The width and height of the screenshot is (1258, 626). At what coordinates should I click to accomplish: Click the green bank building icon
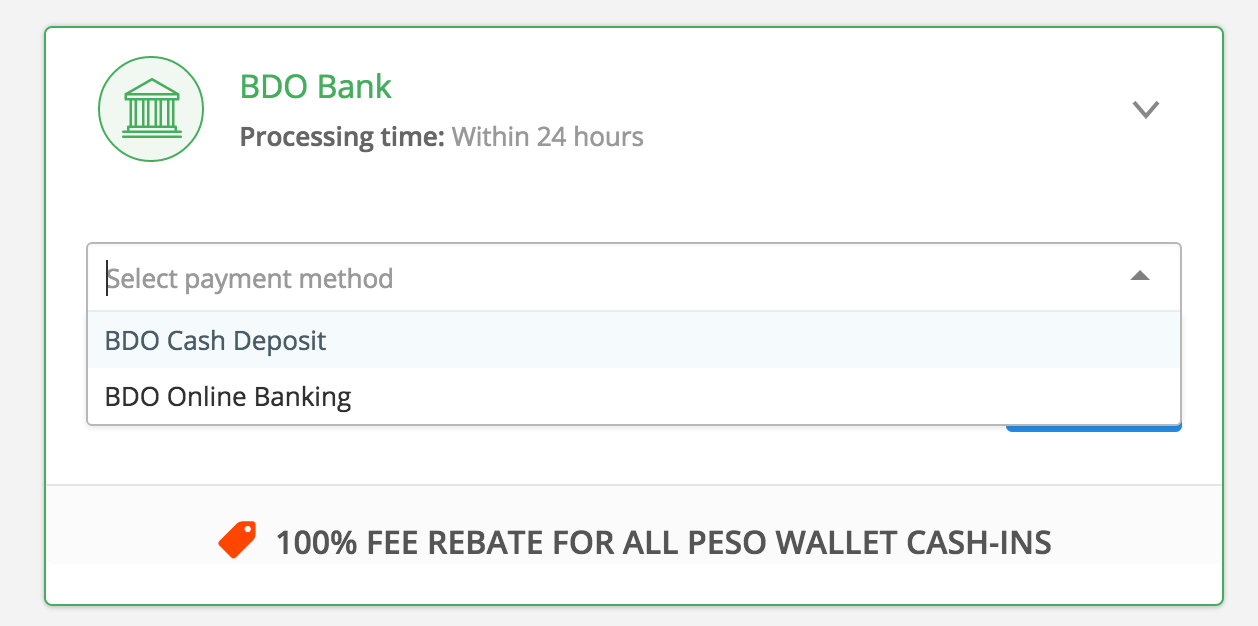click(151, 109)
